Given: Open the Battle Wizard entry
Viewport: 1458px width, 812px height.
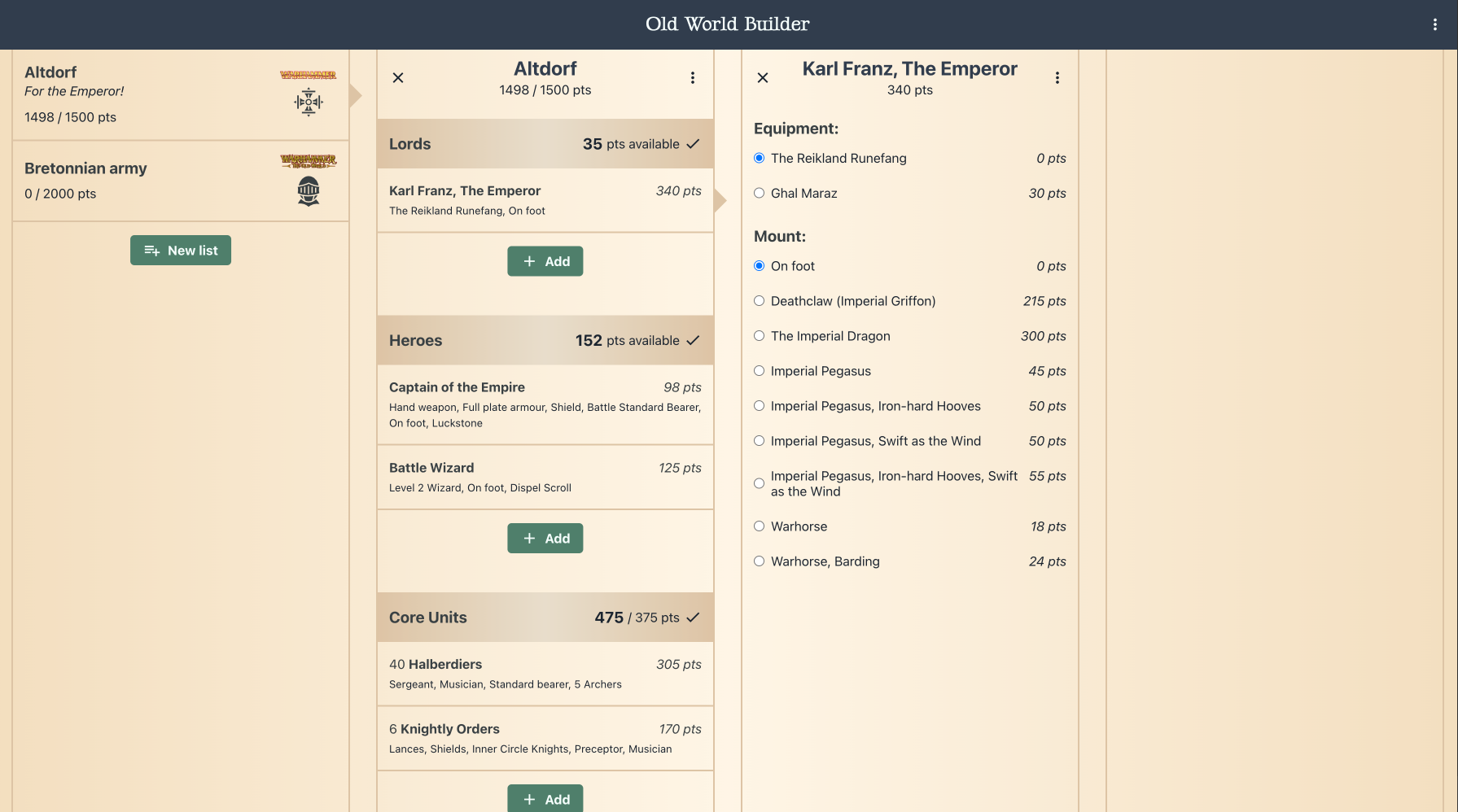Looking at the screenshot, I should pos(545,478).
